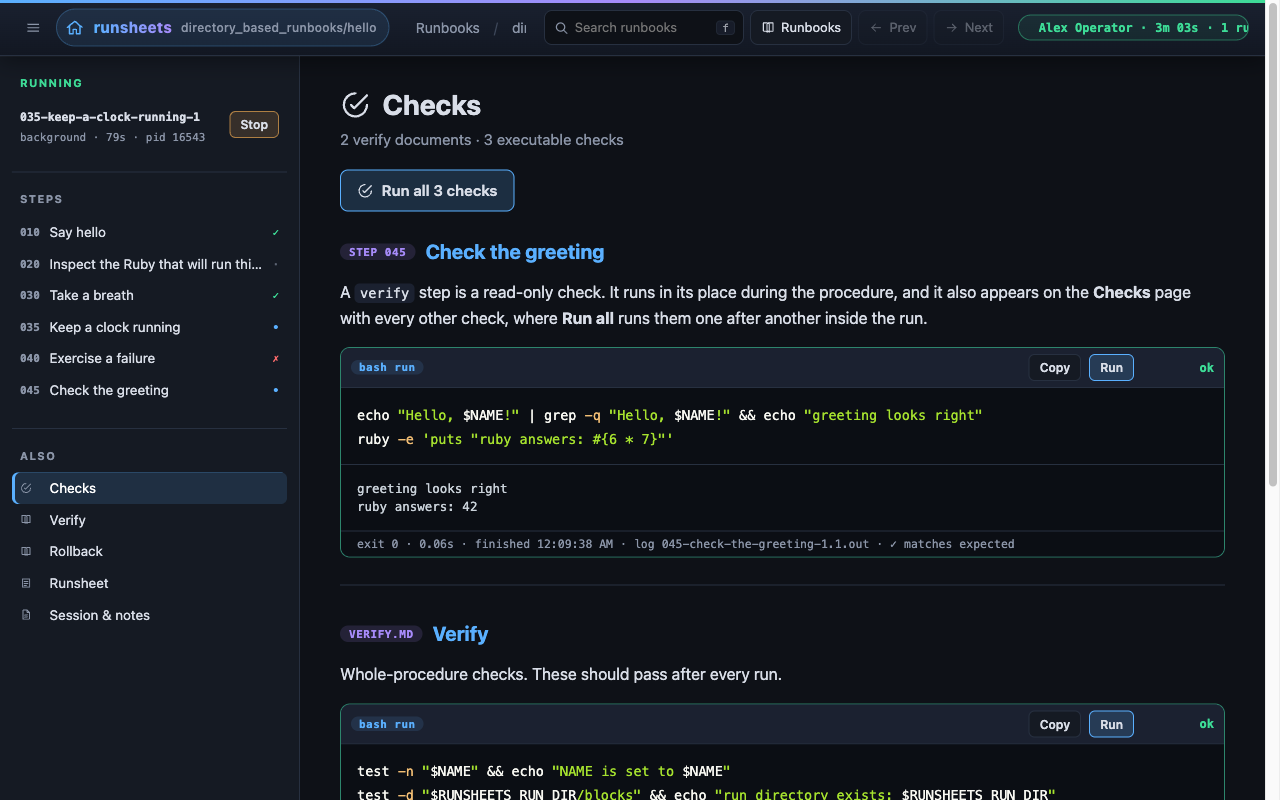Stop the running background step

pos(254,125)
